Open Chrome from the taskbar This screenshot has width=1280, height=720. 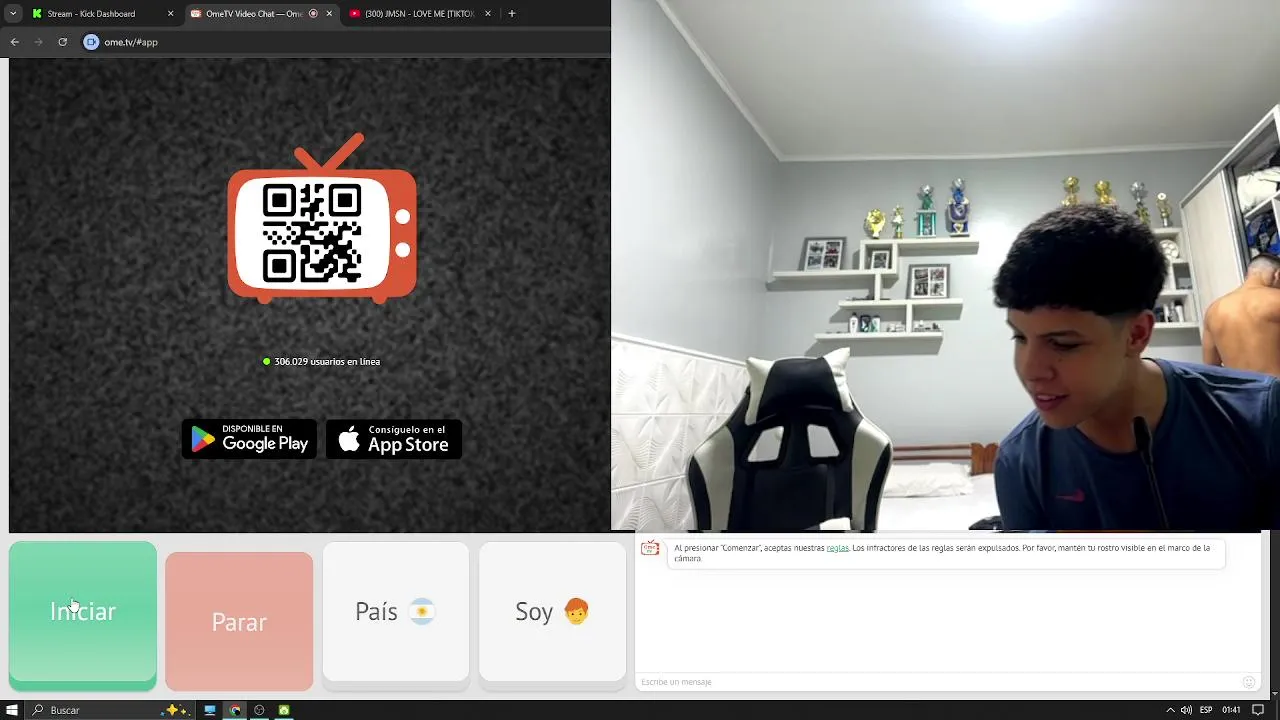(x=235, y=710)
